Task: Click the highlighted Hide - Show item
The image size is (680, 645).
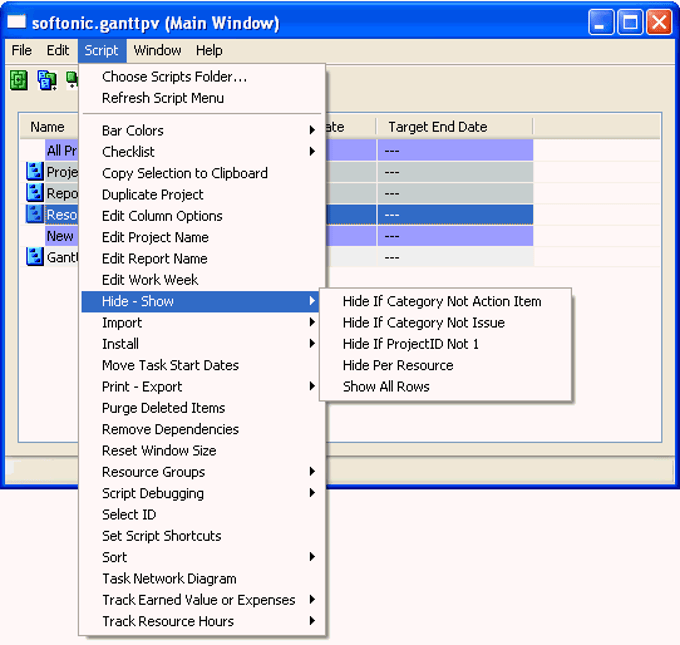Action: 201,301
